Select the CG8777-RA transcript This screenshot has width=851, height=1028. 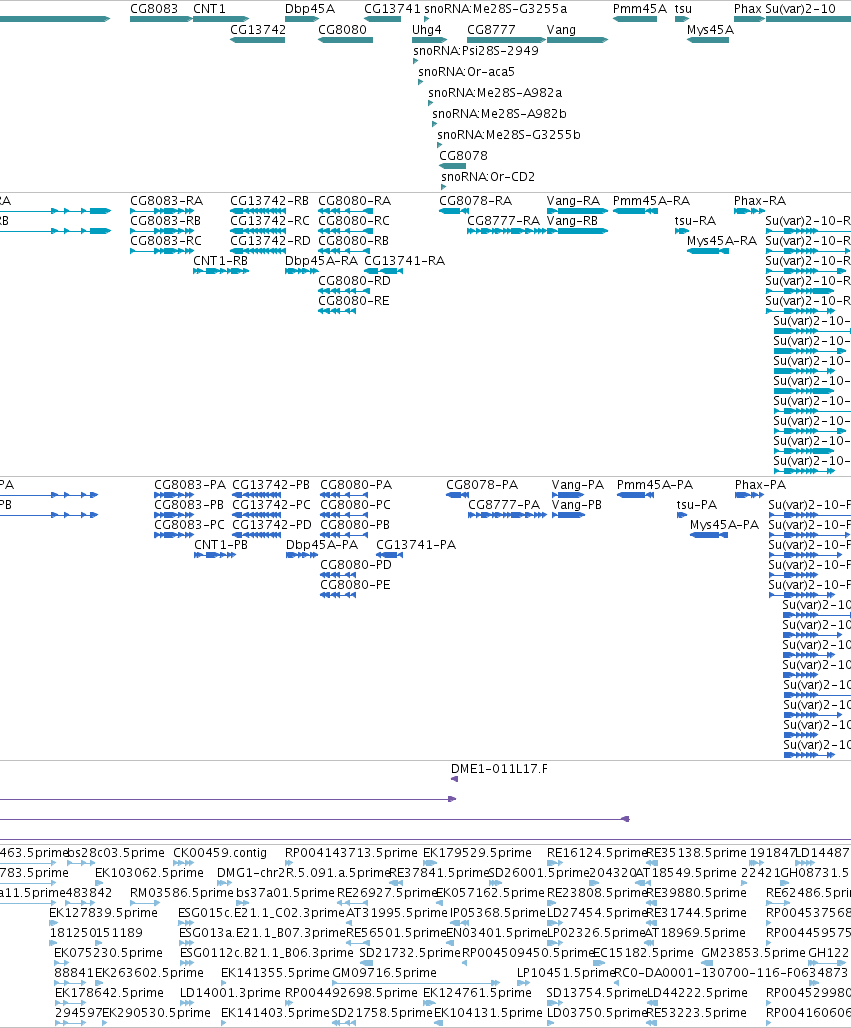point(506,231)
